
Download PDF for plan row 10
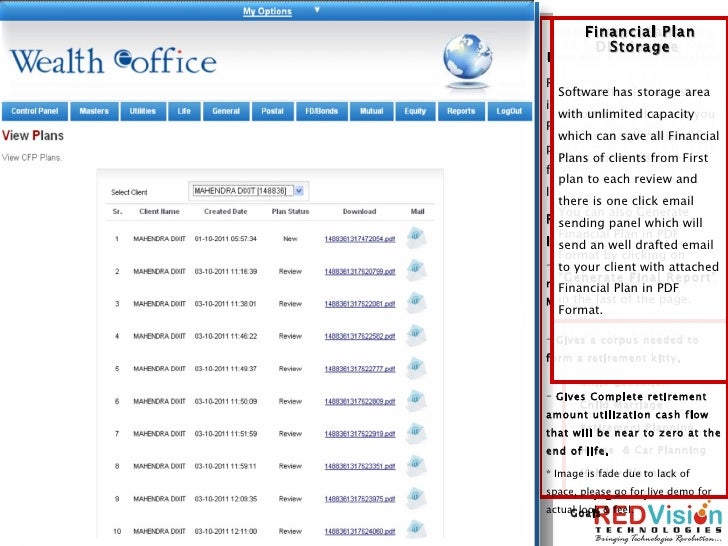[x=360, y=532]
